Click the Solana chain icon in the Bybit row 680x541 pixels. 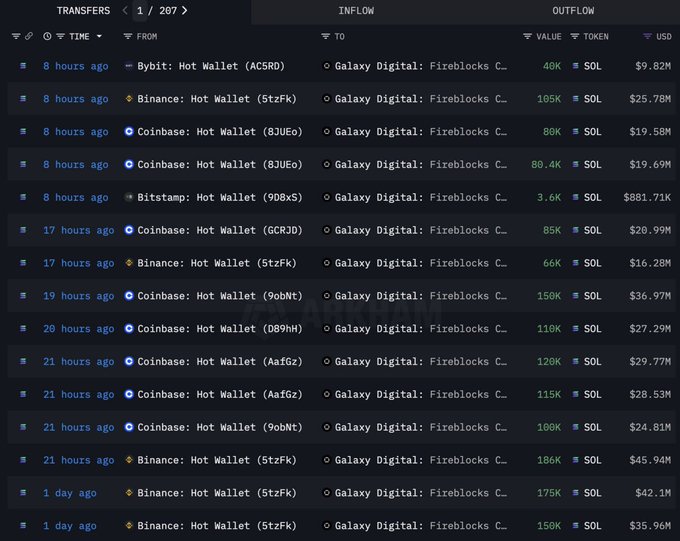pos(24,66)
